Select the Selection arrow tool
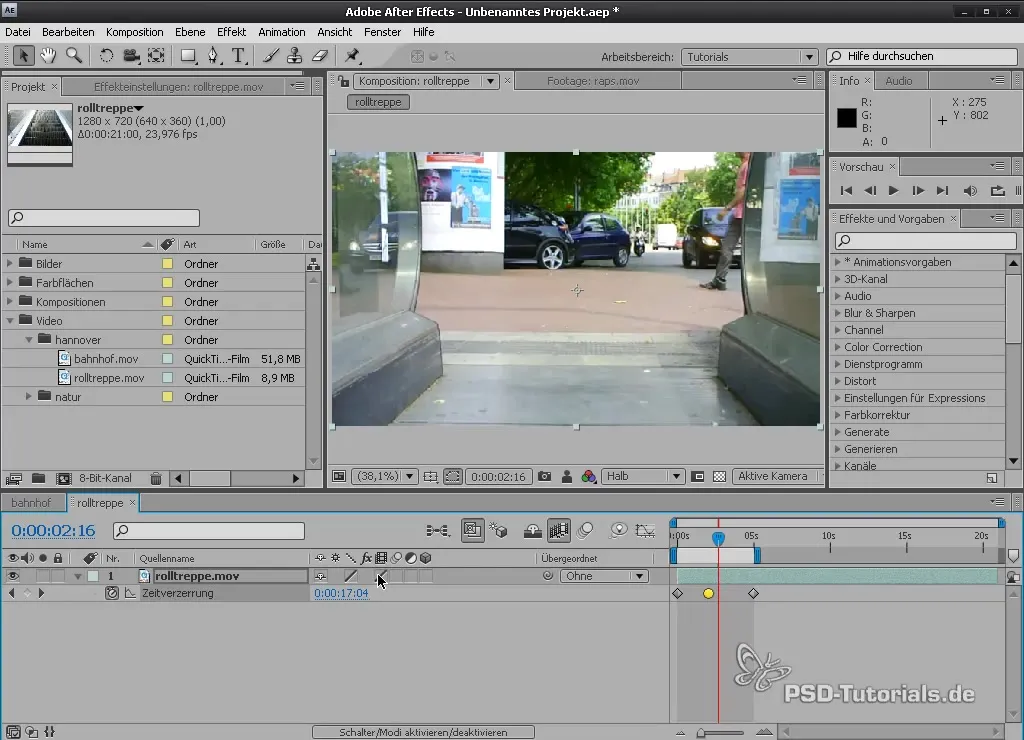1024x740 pixels. point(23,56)
